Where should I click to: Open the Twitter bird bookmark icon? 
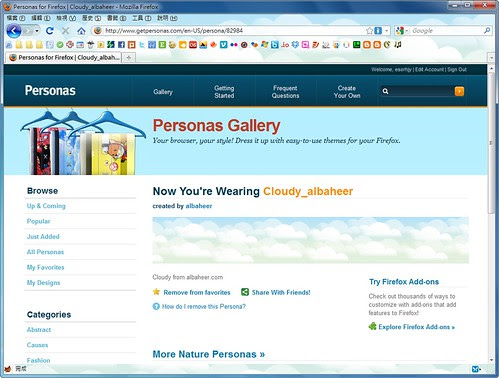coord(142,45)
